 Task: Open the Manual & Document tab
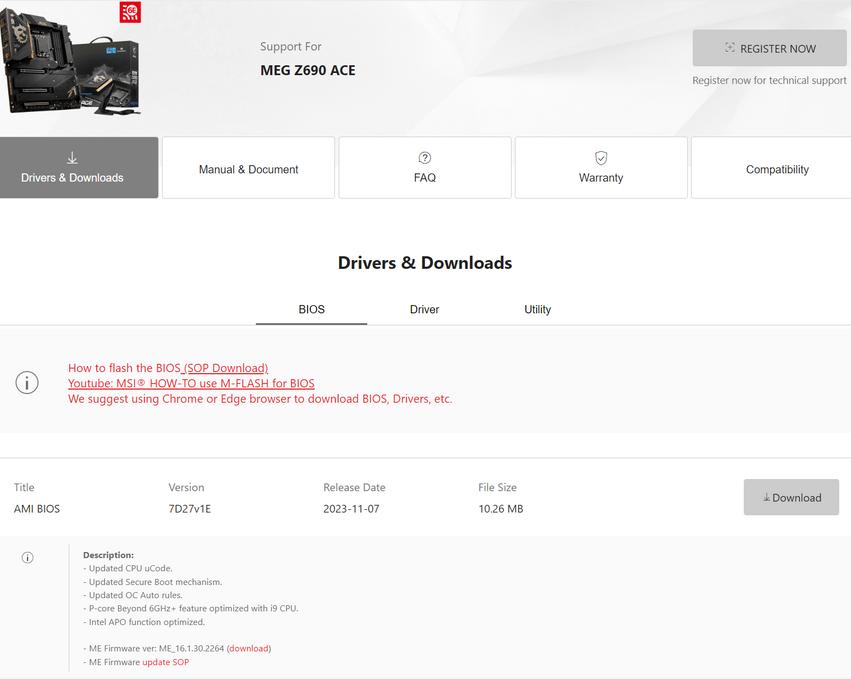click(249, 168)
